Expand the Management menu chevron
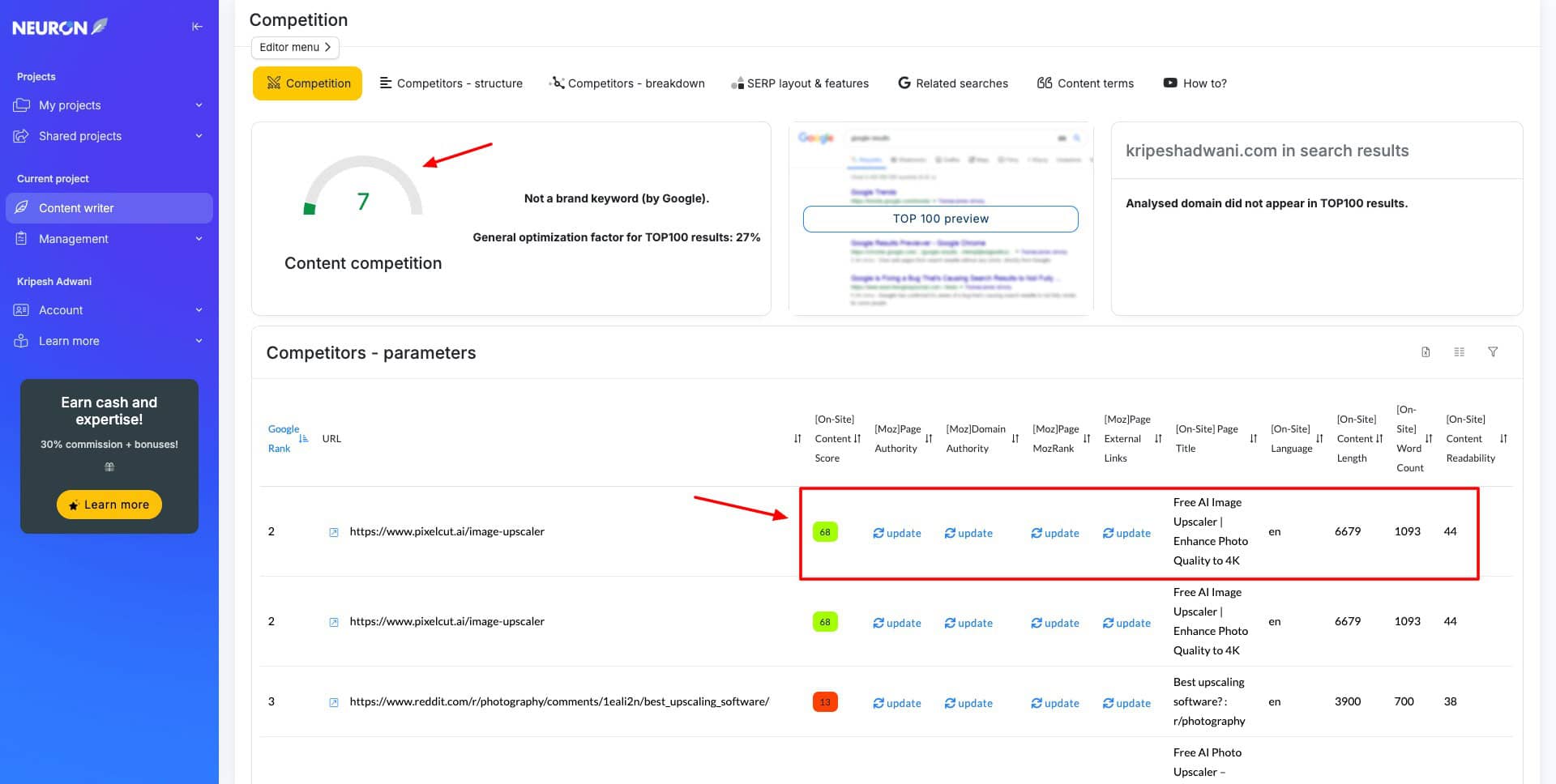 point(199,239)
